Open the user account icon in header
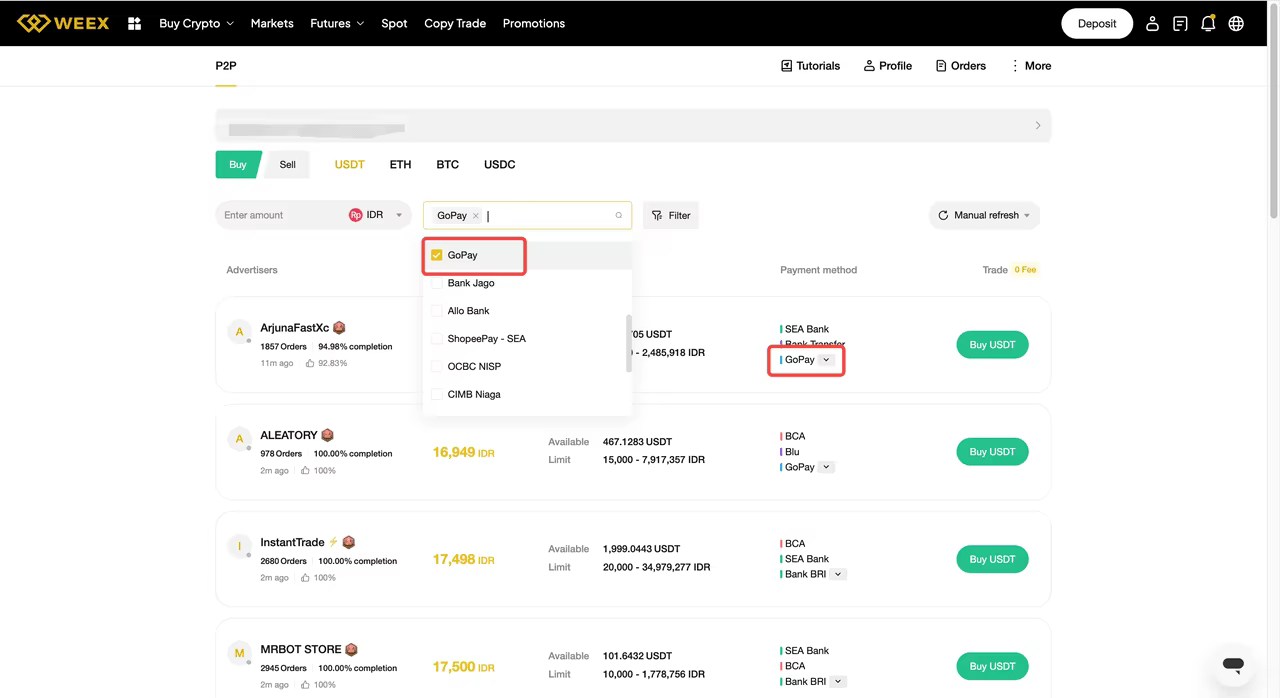Screen dimensions: 1280x698 (x=1152, y=23)
